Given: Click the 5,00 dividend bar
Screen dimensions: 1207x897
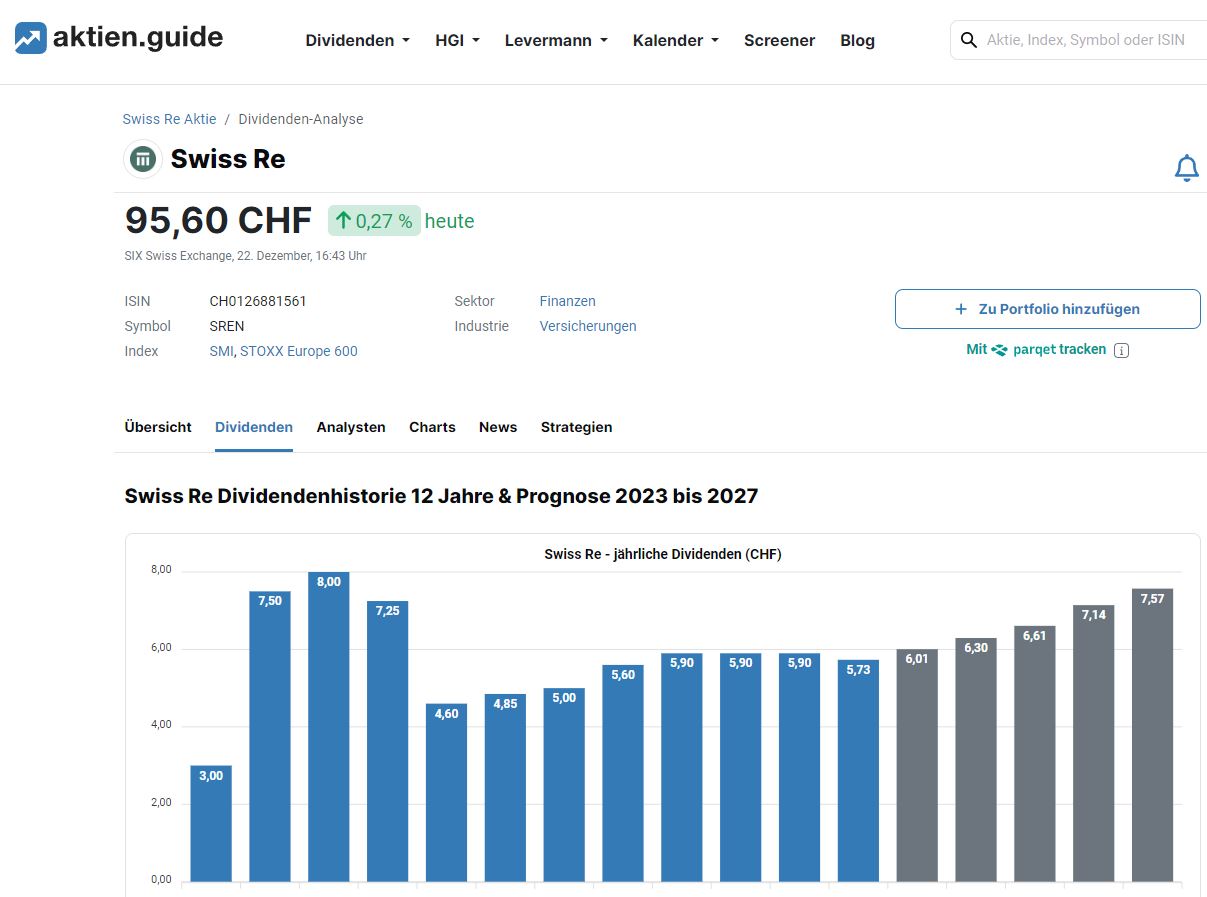Looking at the screenshot, I should 564,784.
